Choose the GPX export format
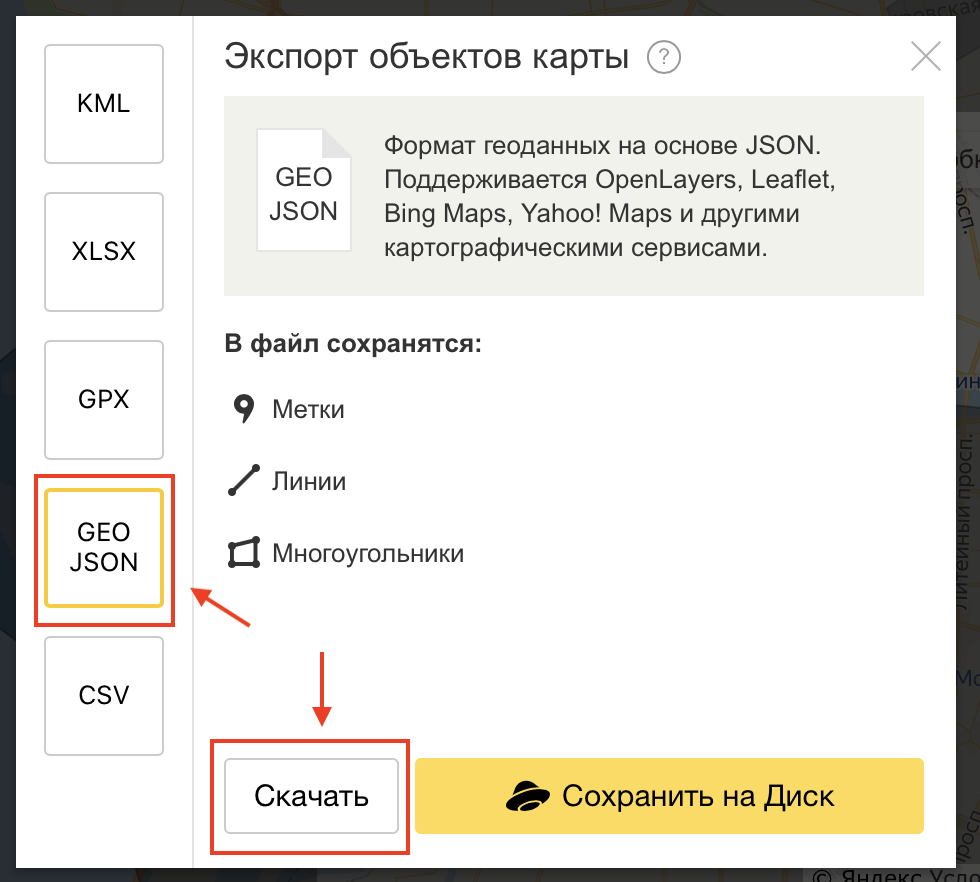Screen dimensions: 980x882 [x=104, y=400]
